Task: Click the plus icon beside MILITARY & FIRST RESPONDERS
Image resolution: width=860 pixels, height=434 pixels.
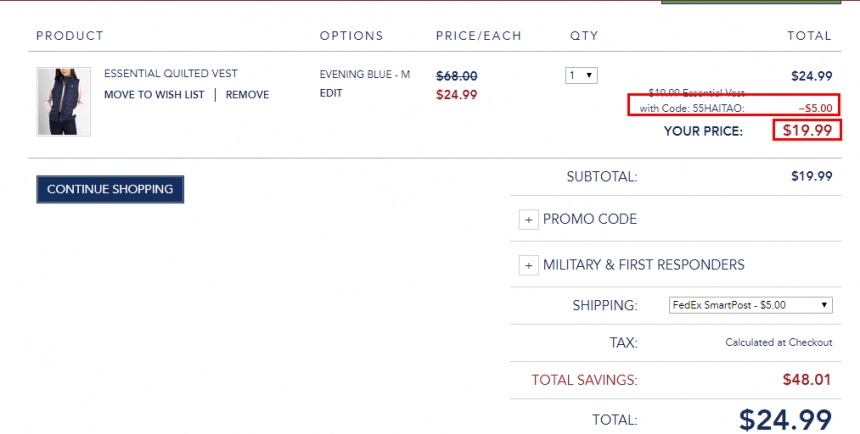Action: click(528, 265)
